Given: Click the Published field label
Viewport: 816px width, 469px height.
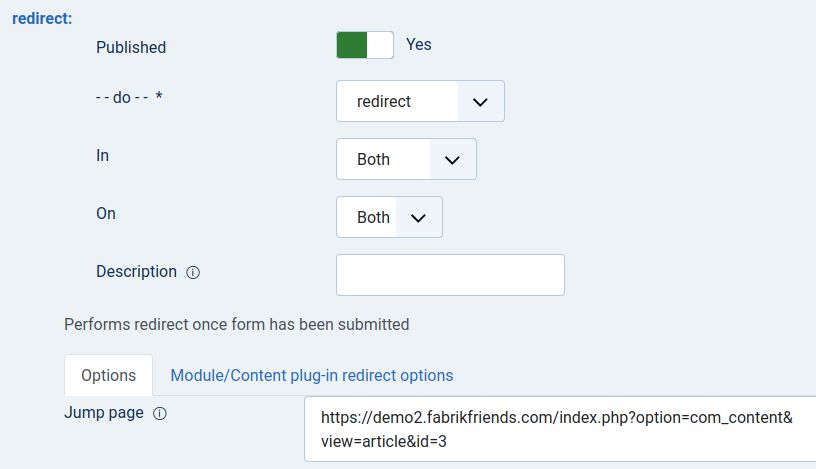Looking at the screenshot, I should [x=131, y=47].
